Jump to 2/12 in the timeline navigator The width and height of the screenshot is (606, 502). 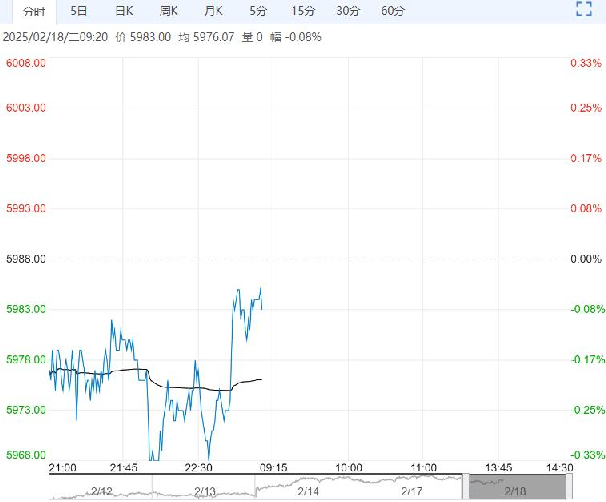point(100,490)
